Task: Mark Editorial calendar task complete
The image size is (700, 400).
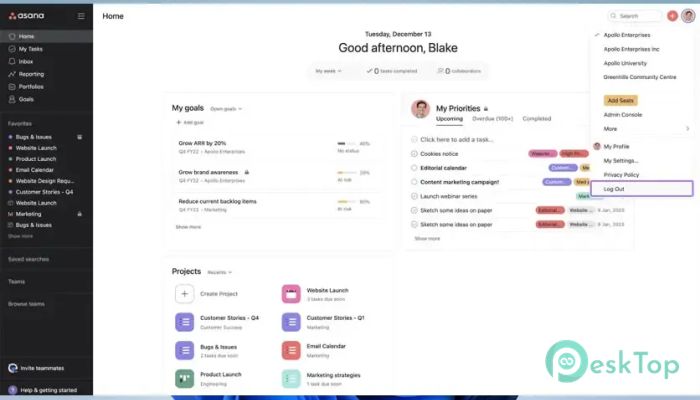Action: coord(414,168)
